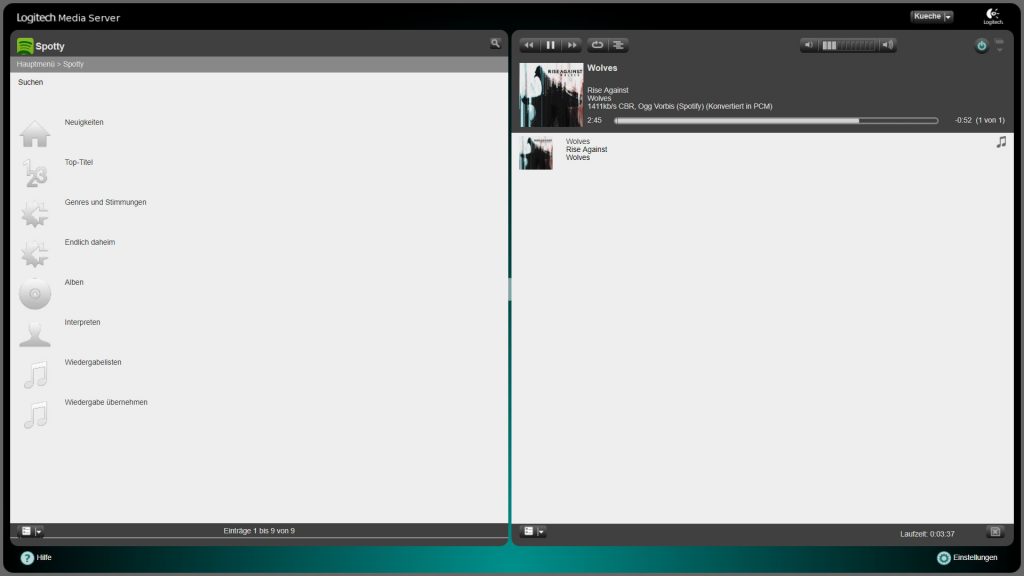The width and height of the screenshot is (1024, 576).
Task: Pause the playing song
Action: point(551,45)
